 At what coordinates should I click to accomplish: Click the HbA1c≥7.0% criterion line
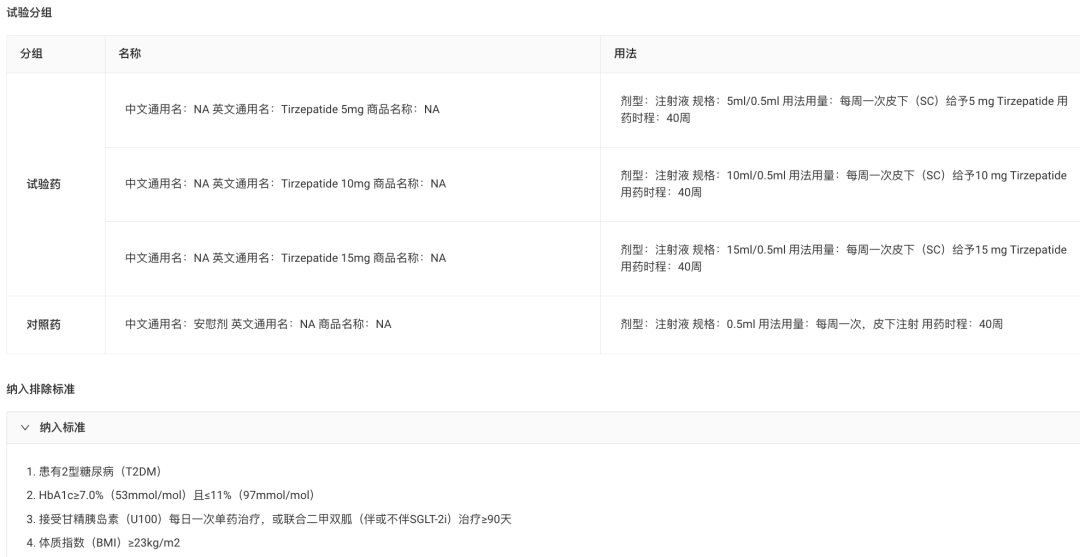(x=173, y=495)
